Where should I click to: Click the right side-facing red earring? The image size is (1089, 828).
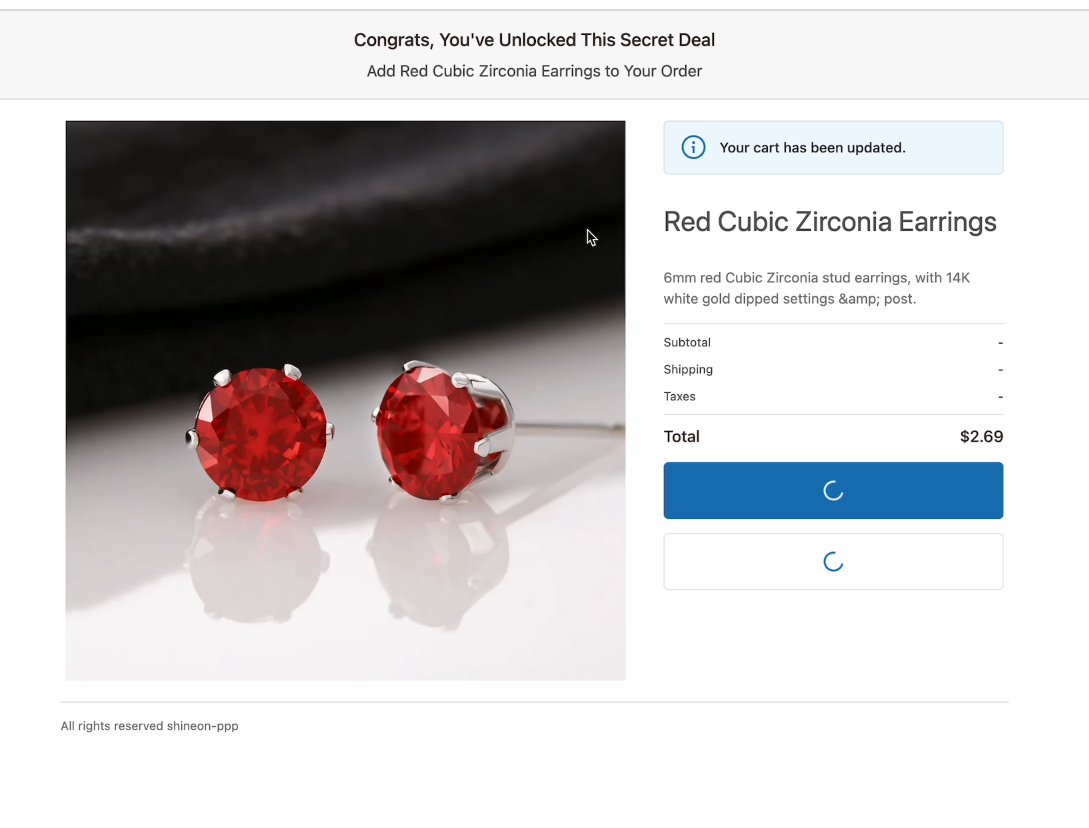tap(443, 431)
